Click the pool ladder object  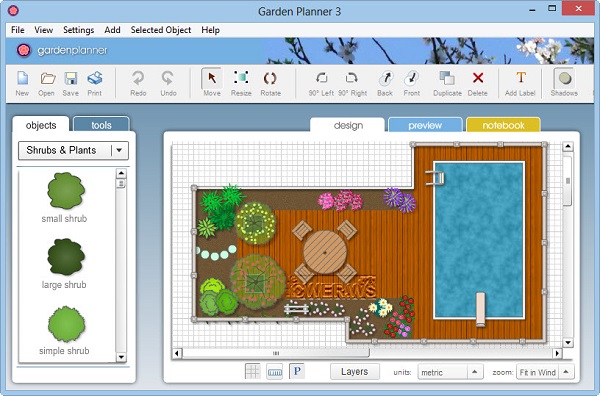[x=435, y=178]
